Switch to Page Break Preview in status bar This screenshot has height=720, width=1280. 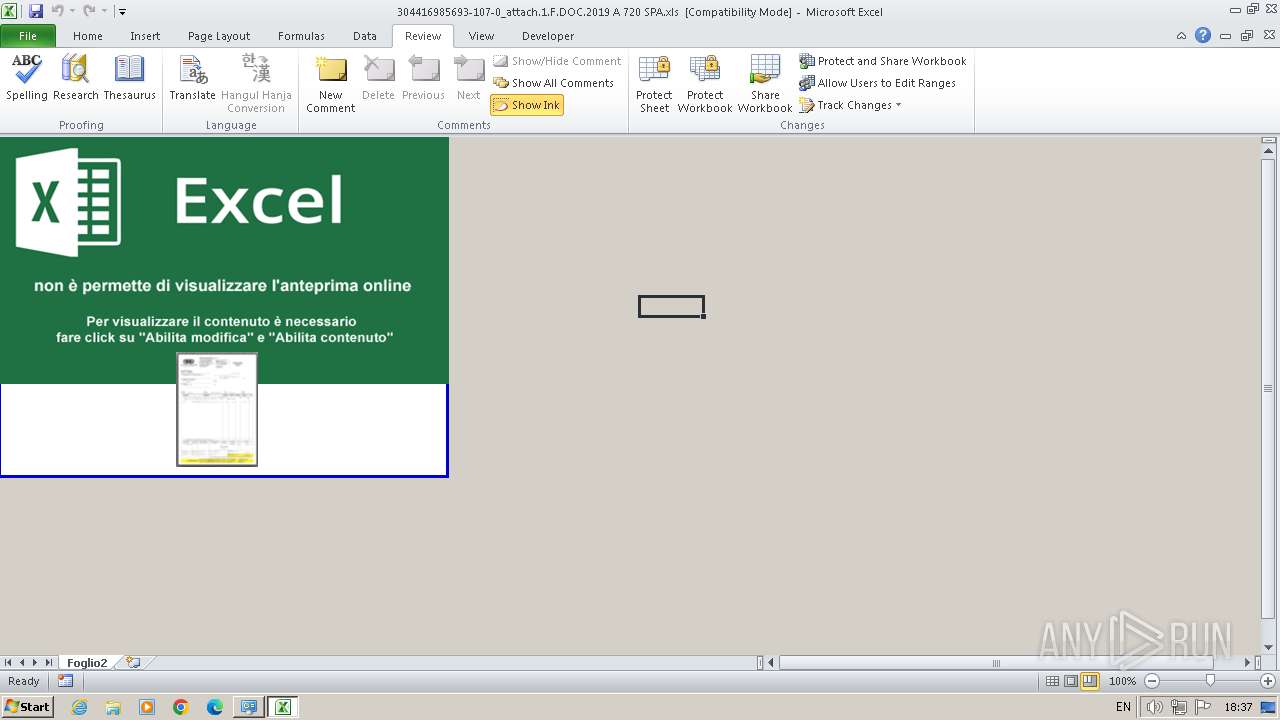(1090, 681)
